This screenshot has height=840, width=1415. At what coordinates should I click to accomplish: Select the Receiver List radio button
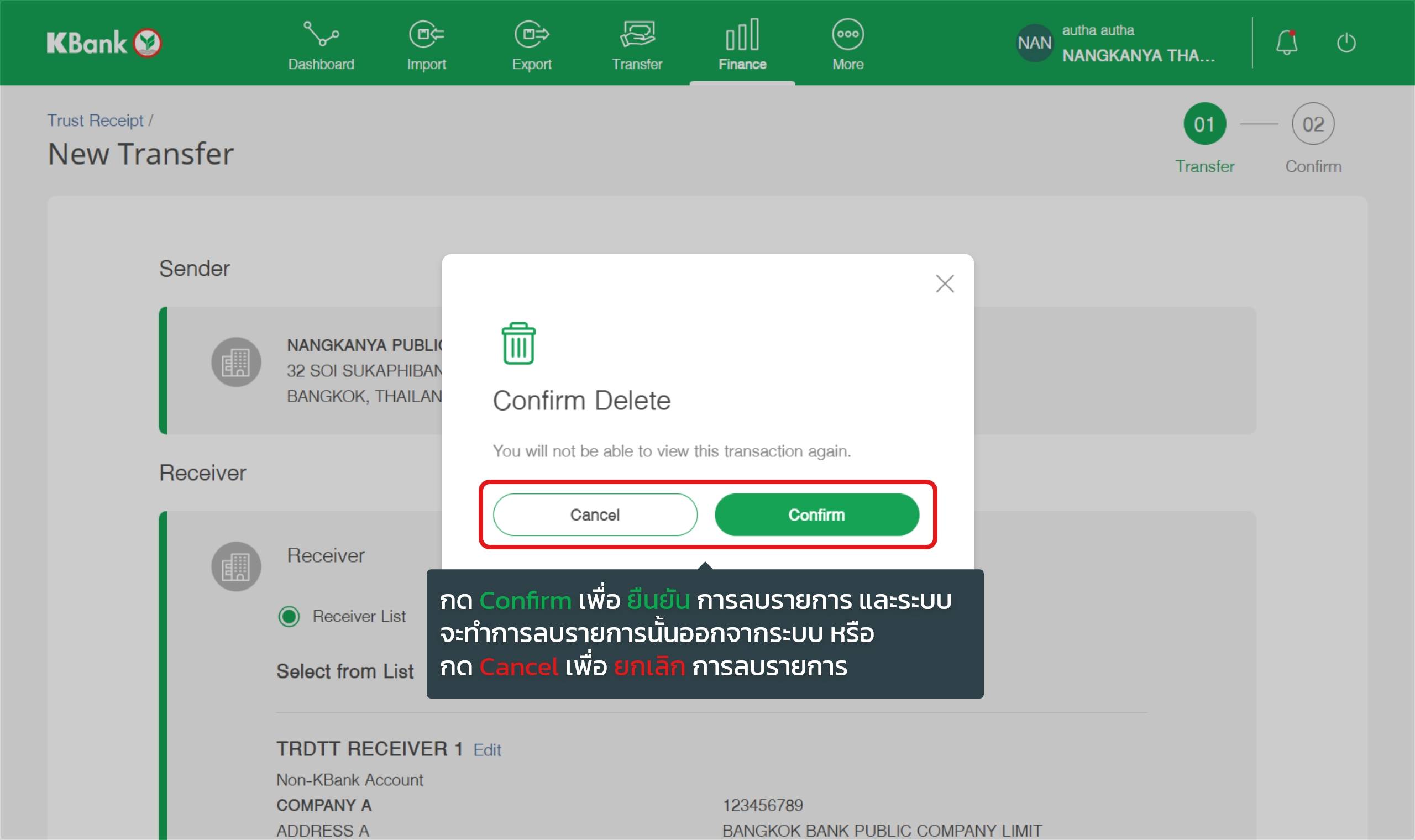(289, 616)
